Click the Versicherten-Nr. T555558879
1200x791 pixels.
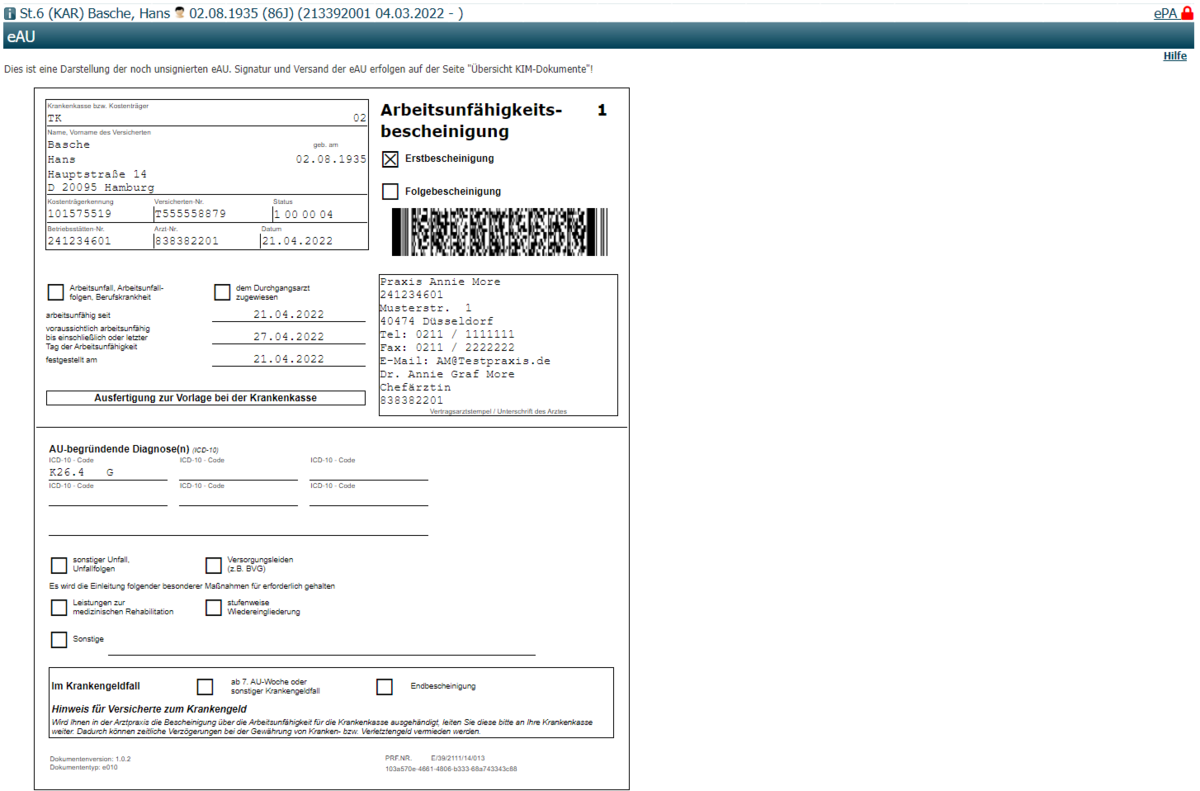(190, 214)
